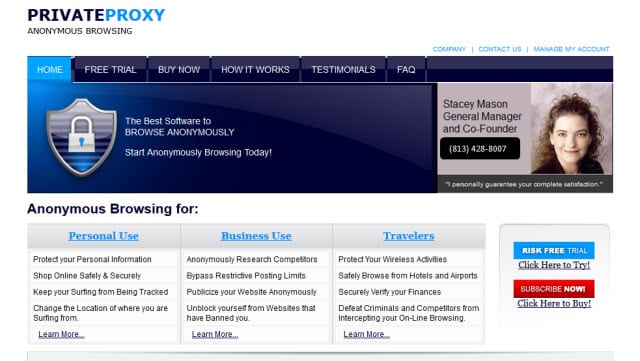Open the FAQ tab

406,70
